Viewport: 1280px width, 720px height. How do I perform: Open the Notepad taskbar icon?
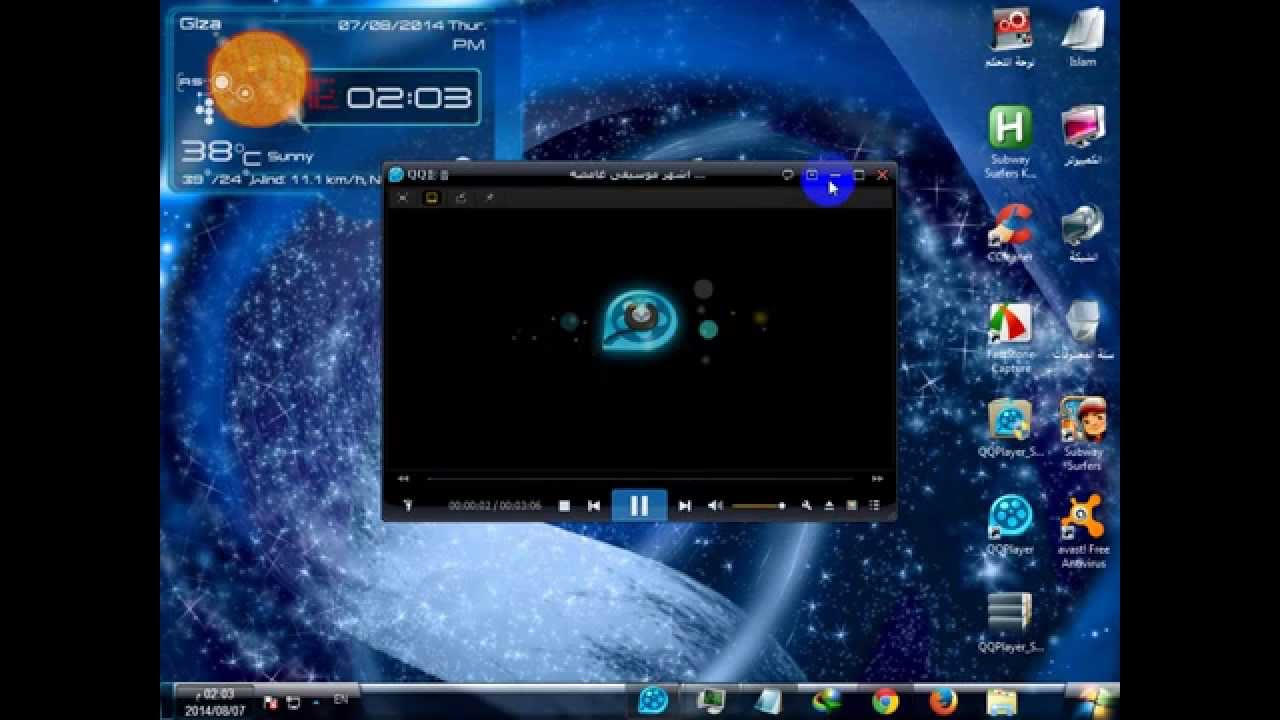(769, 702)
